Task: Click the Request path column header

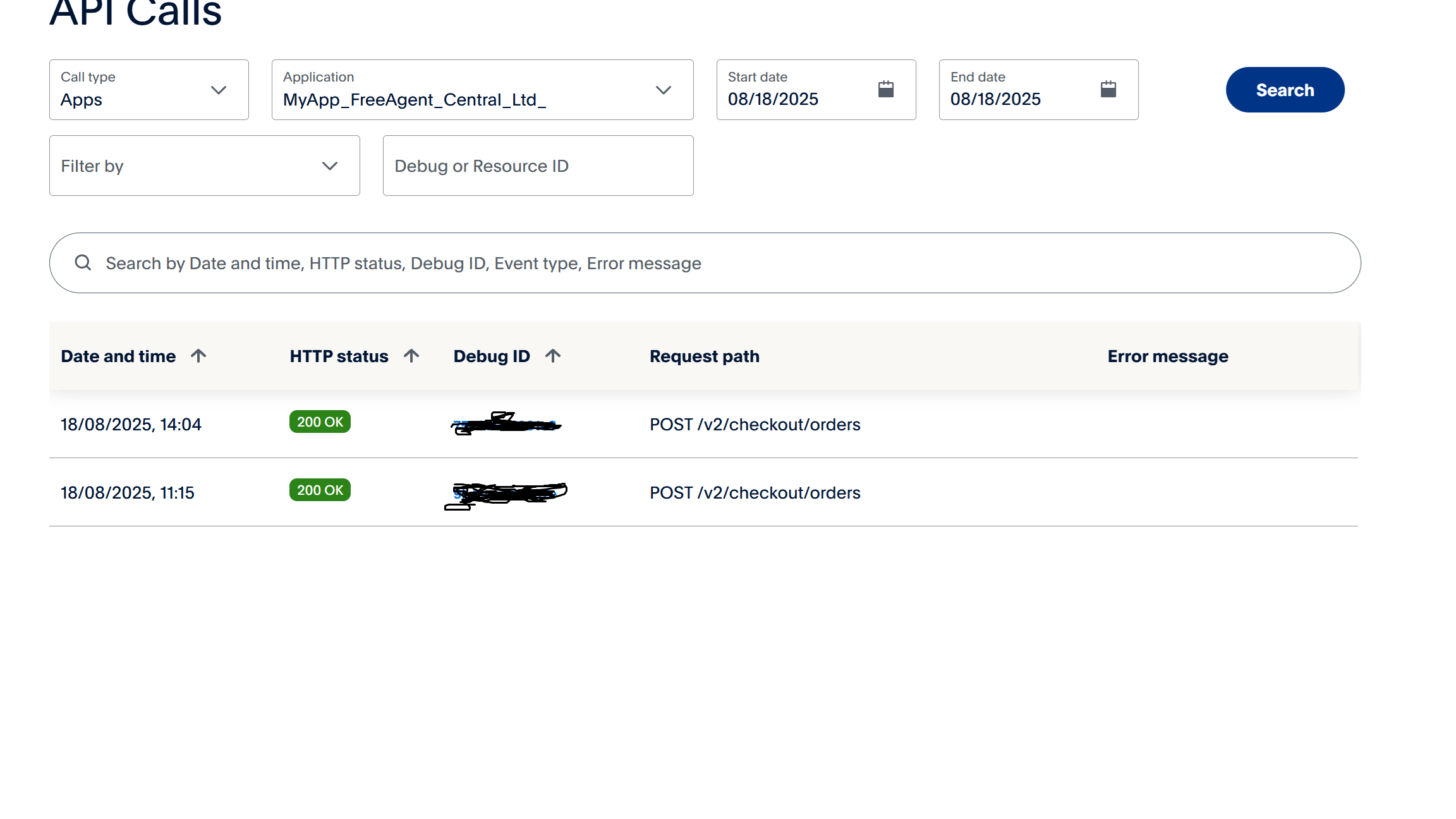Action: (705, 356)
